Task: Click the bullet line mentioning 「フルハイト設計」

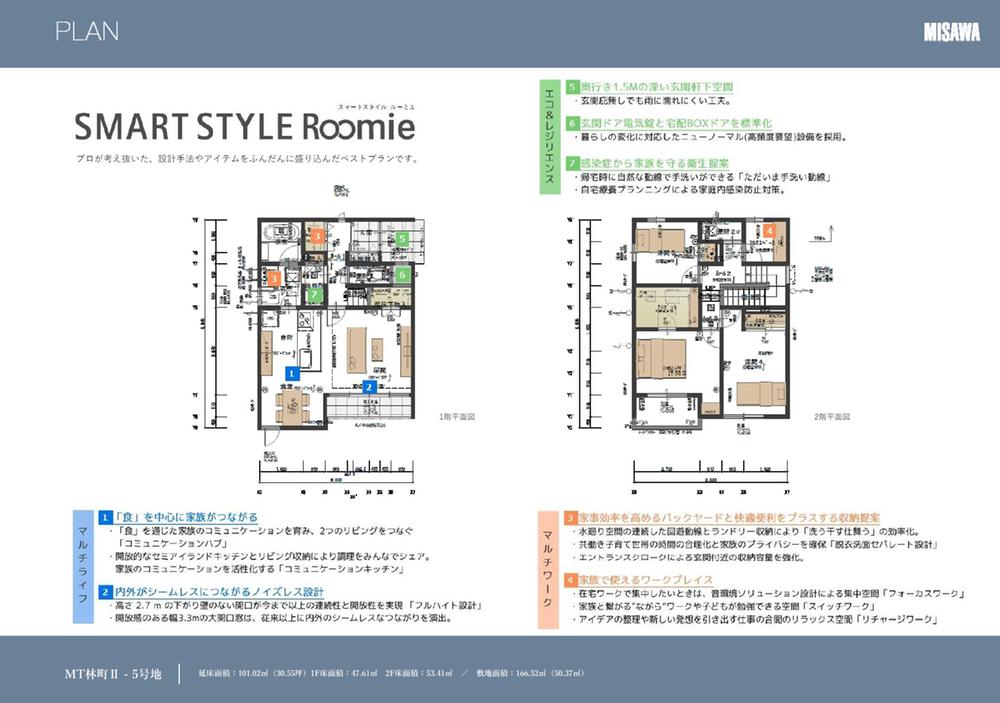Action: click(295, 605)
